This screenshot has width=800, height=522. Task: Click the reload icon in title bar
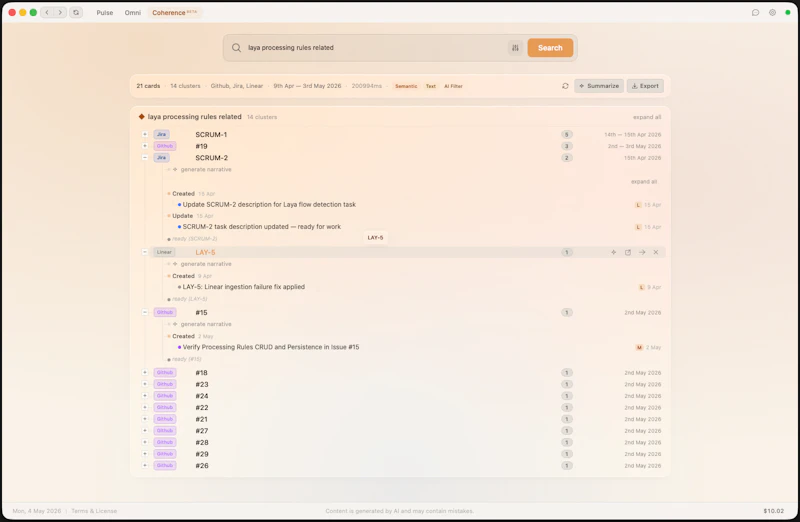pos(76,12)
